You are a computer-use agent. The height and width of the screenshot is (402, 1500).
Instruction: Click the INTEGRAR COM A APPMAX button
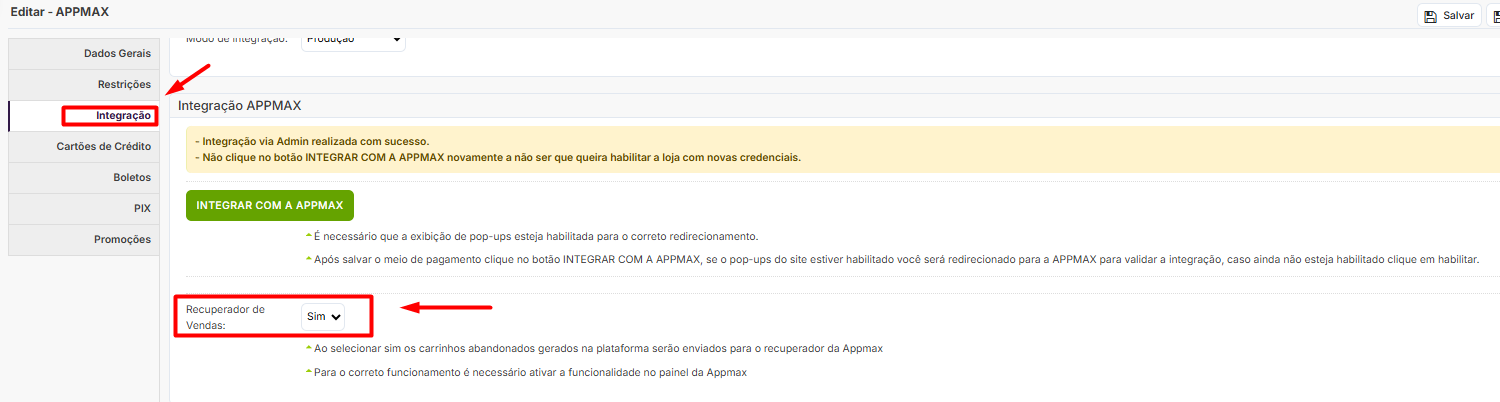click(270, 205)
